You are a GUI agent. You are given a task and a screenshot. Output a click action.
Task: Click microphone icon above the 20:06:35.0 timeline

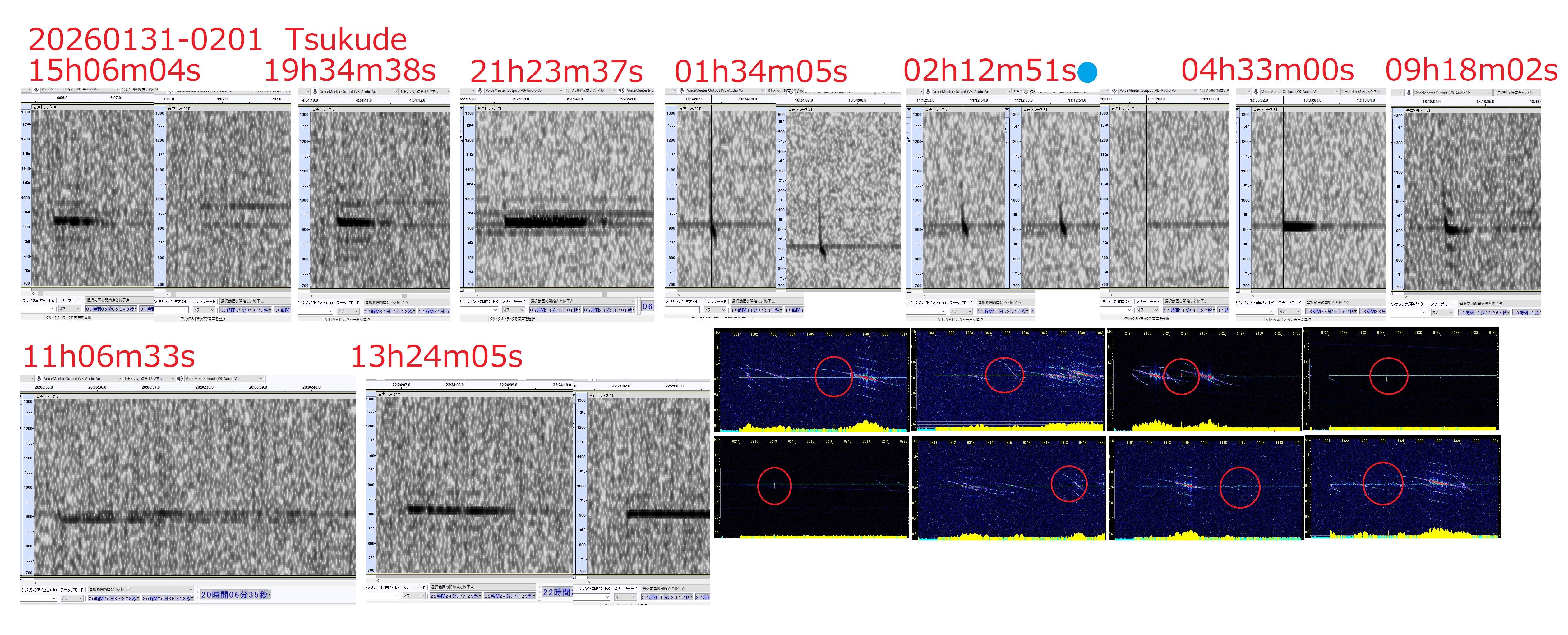(x=39, y=378)
